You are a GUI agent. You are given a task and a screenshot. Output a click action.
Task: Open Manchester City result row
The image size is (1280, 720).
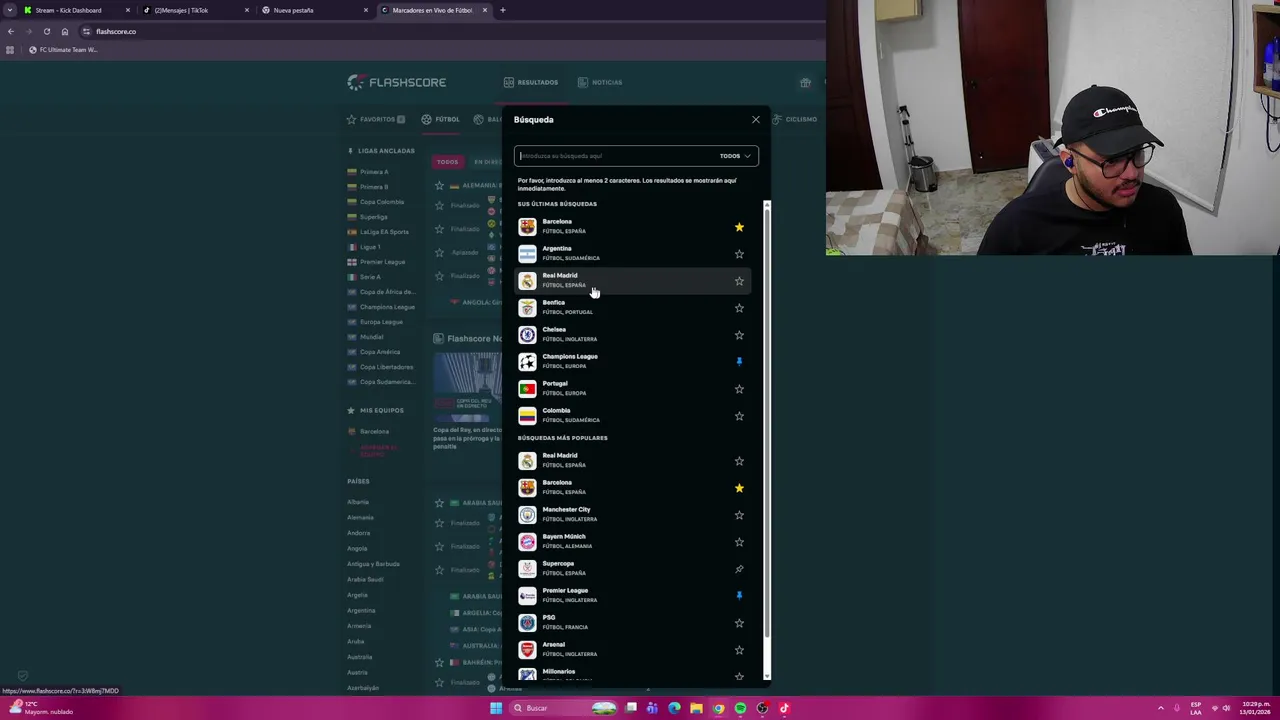coord(632,515)
